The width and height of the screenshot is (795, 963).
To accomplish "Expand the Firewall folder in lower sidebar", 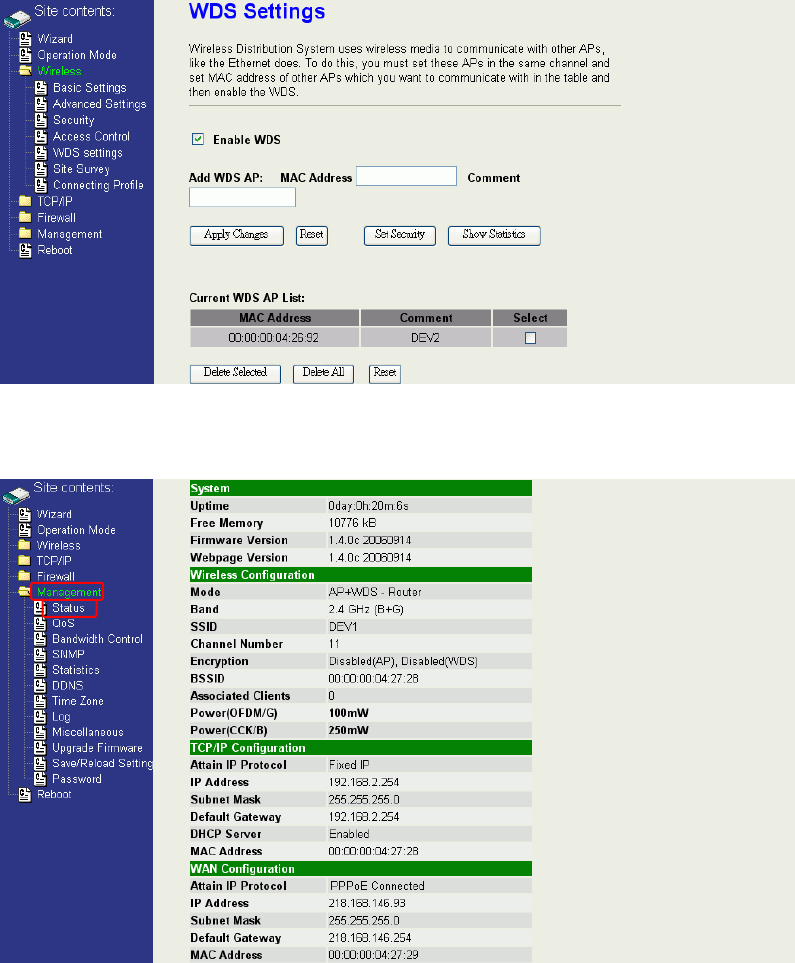I will [x=25, y=576].
